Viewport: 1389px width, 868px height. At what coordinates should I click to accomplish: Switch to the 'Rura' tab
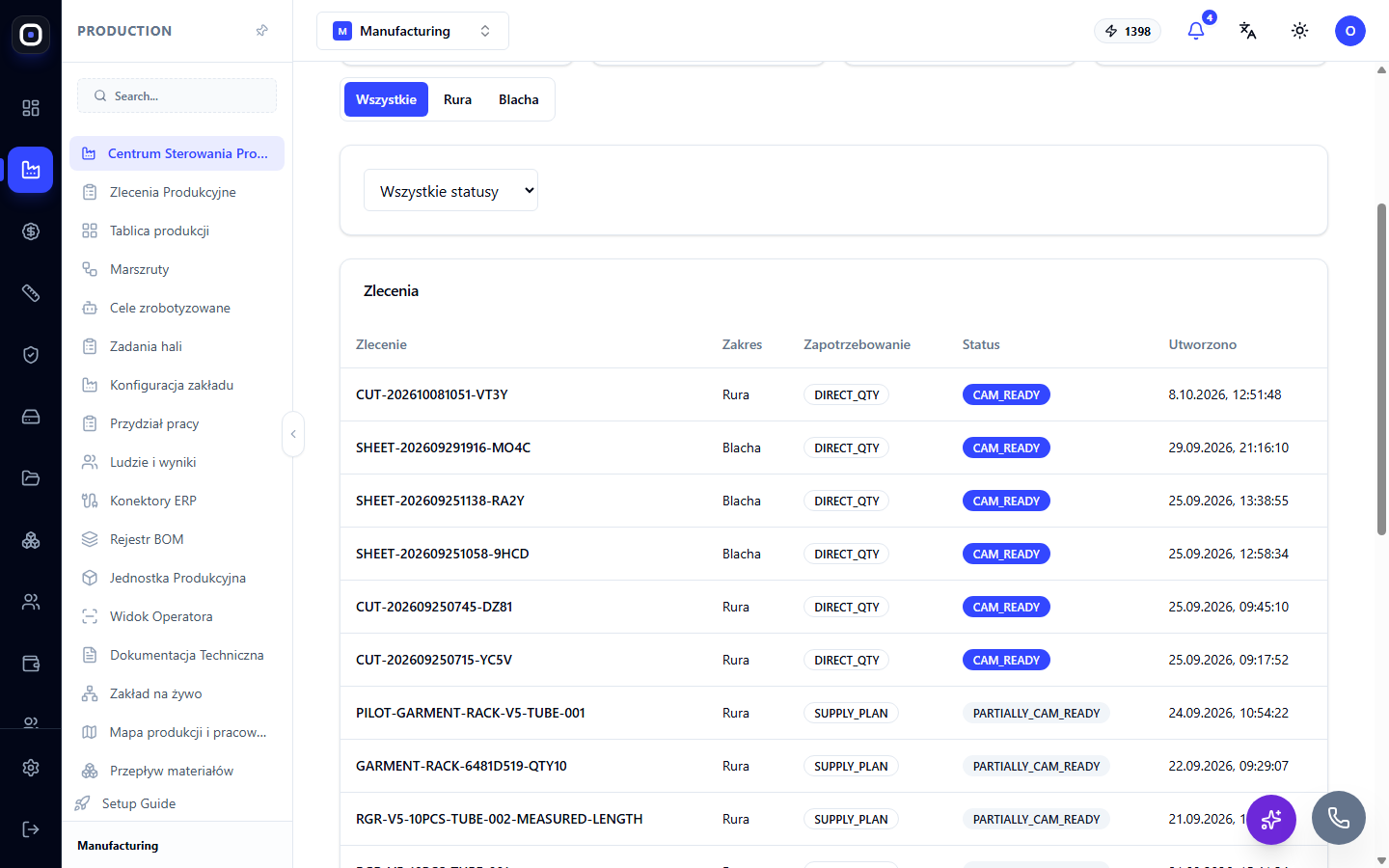pos(457,99)
